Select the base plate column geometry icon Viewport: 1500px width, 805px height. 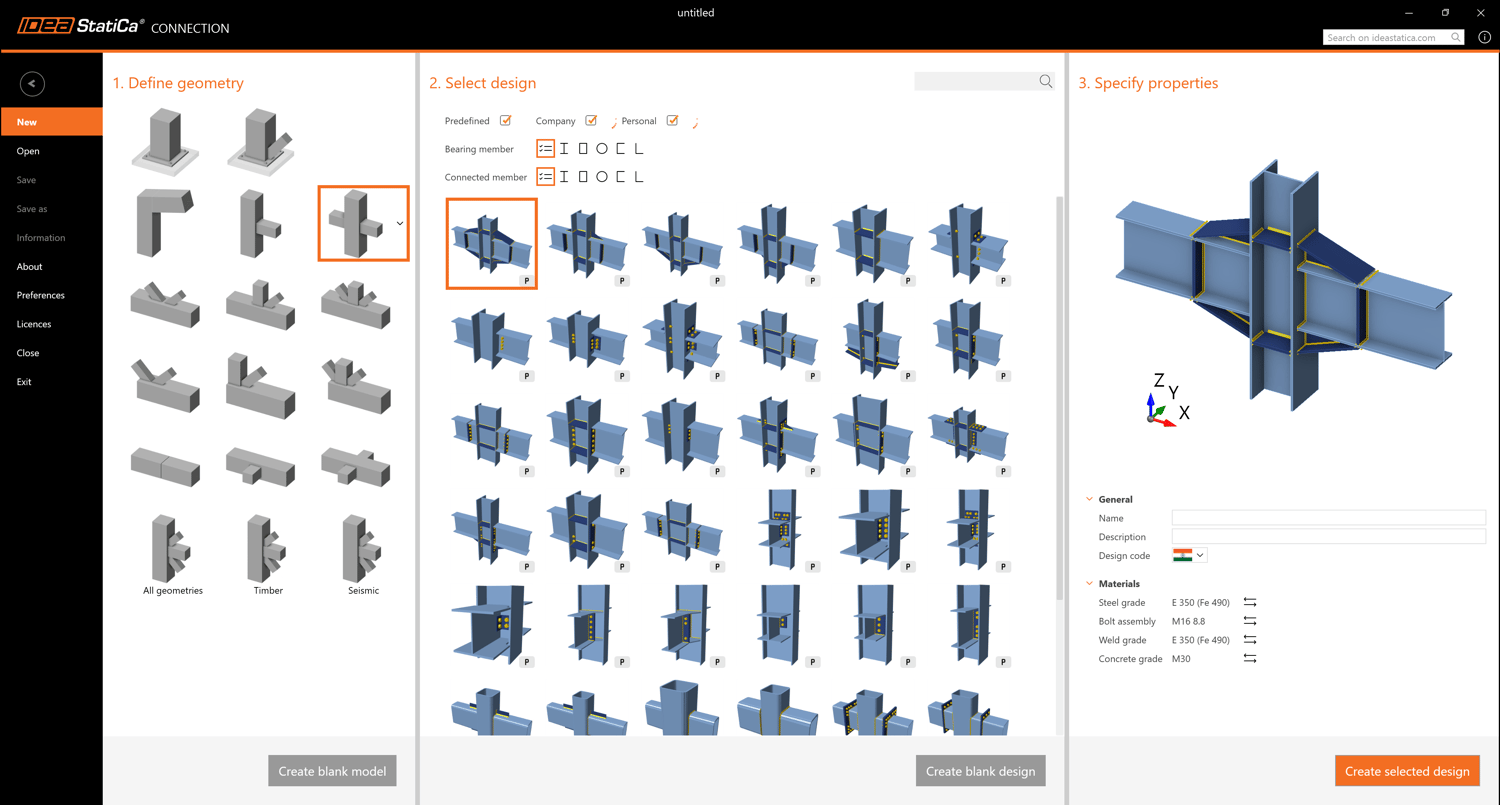pos(165,142)
